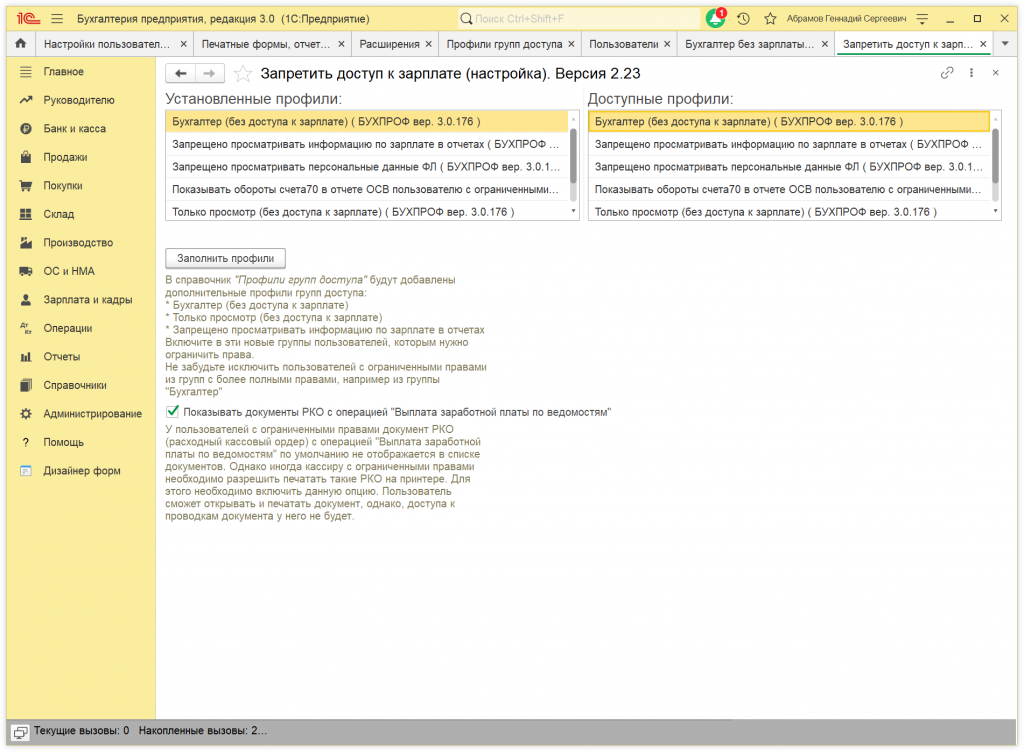Open the main hamburger menu
The height and width of the screenshot is (752, 1024).
tap(57, 18)
